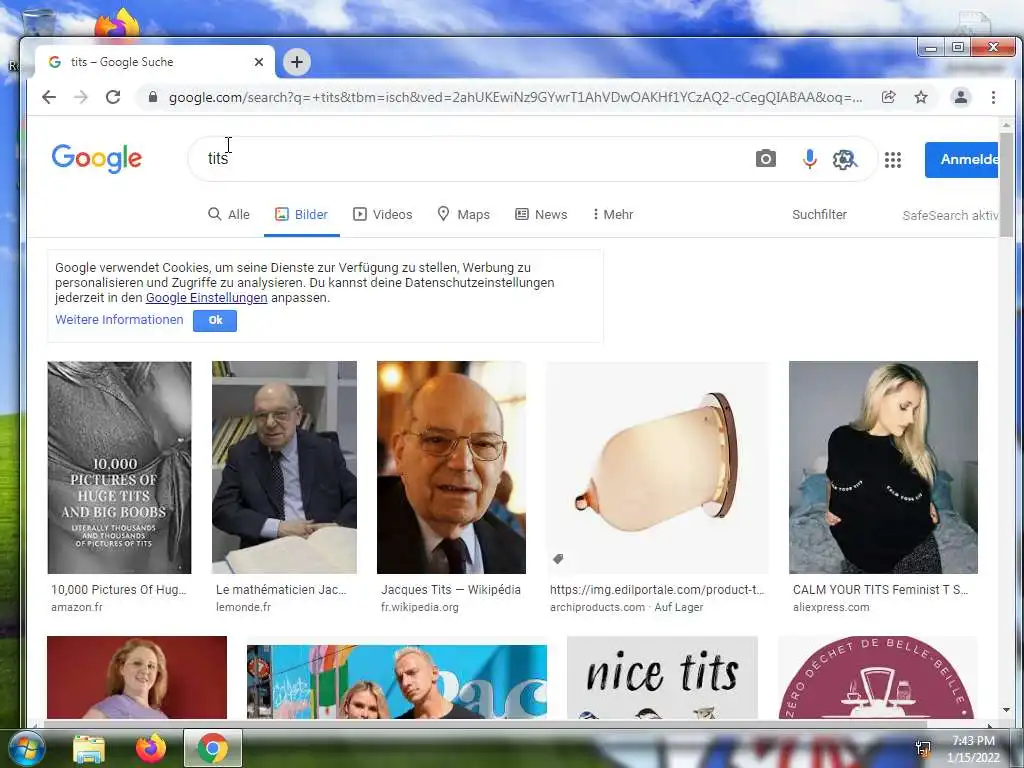The height and width of the screenshot is (768, 1024).
Task: Click the SafeSearch aktiv label
Action: pos(950,216)
